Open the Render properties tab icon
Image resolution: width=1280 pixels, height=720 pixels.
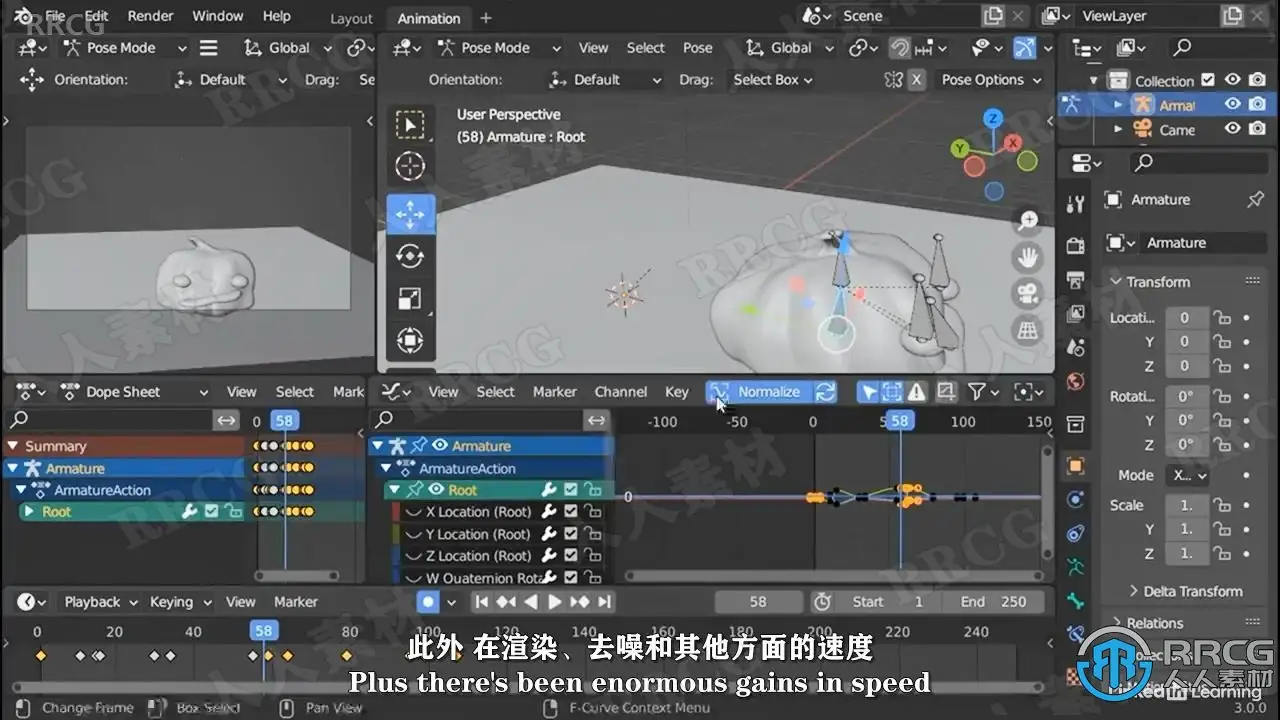point(1076,246)
